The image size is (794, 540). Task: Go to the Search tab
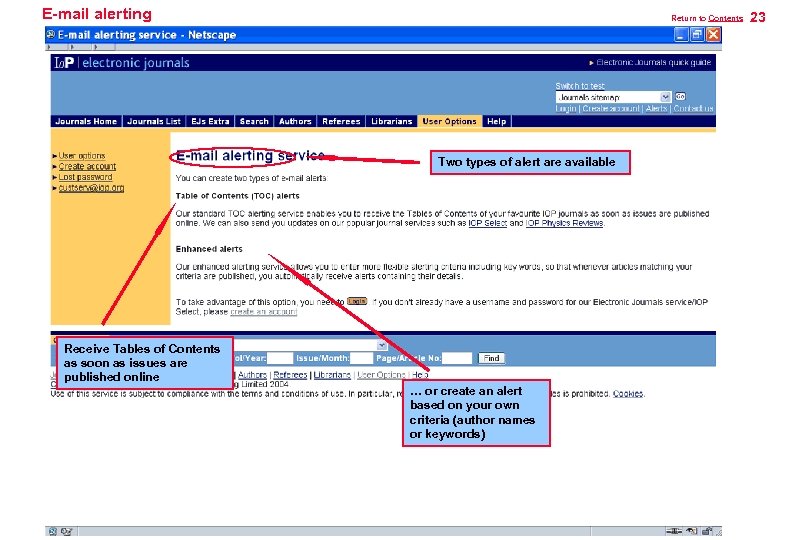tap(254, 122)
